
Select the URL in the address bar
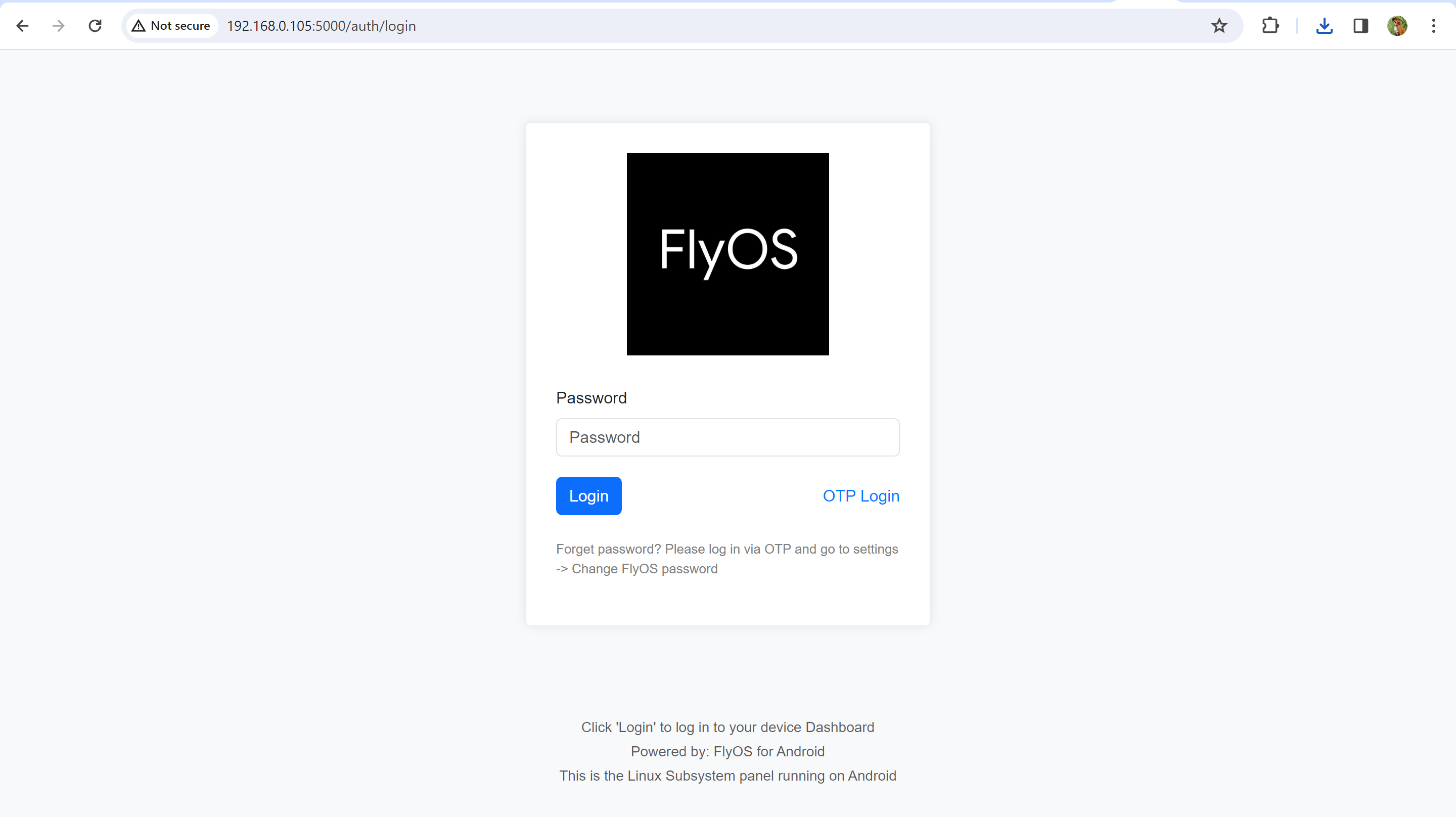pyautogui.click(x=321, y=25)
